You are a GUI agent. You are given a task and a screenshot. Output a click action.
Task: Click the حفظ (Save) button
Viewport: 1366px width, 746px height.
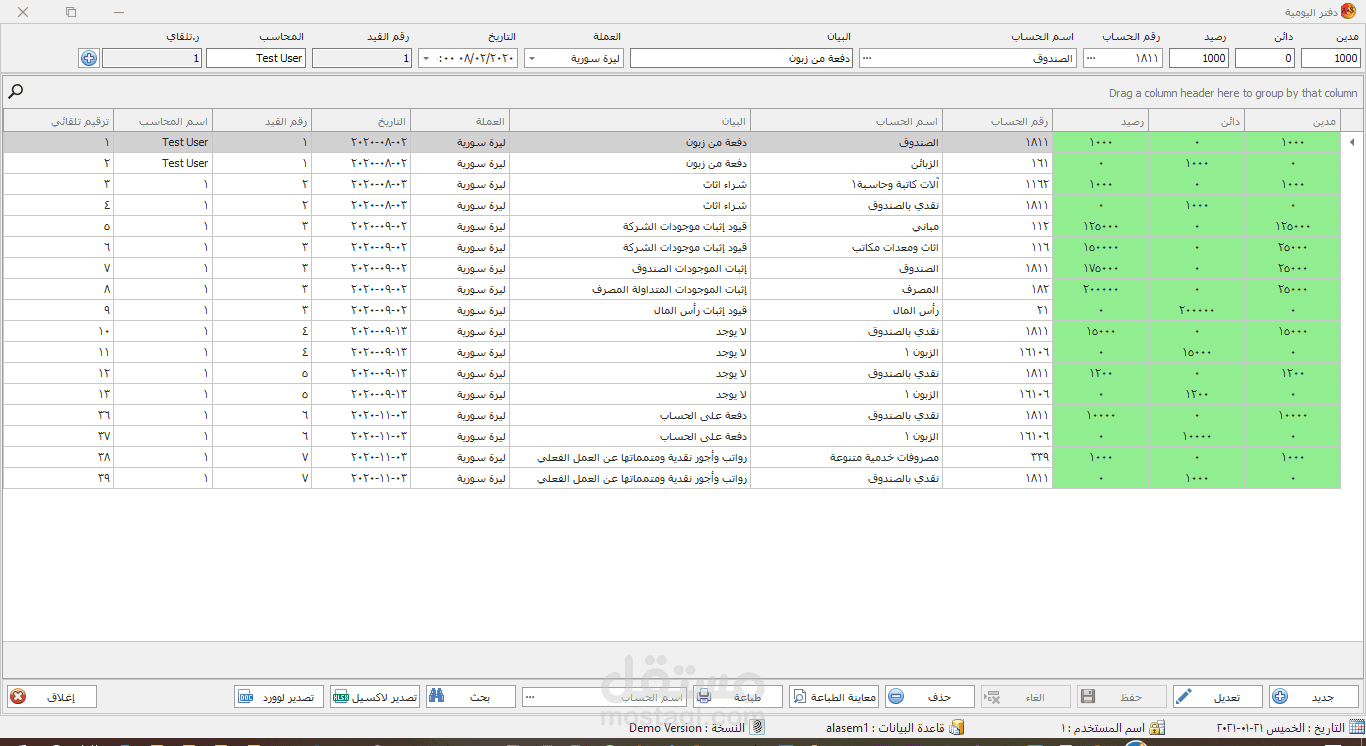click(x=1122, y=697)
